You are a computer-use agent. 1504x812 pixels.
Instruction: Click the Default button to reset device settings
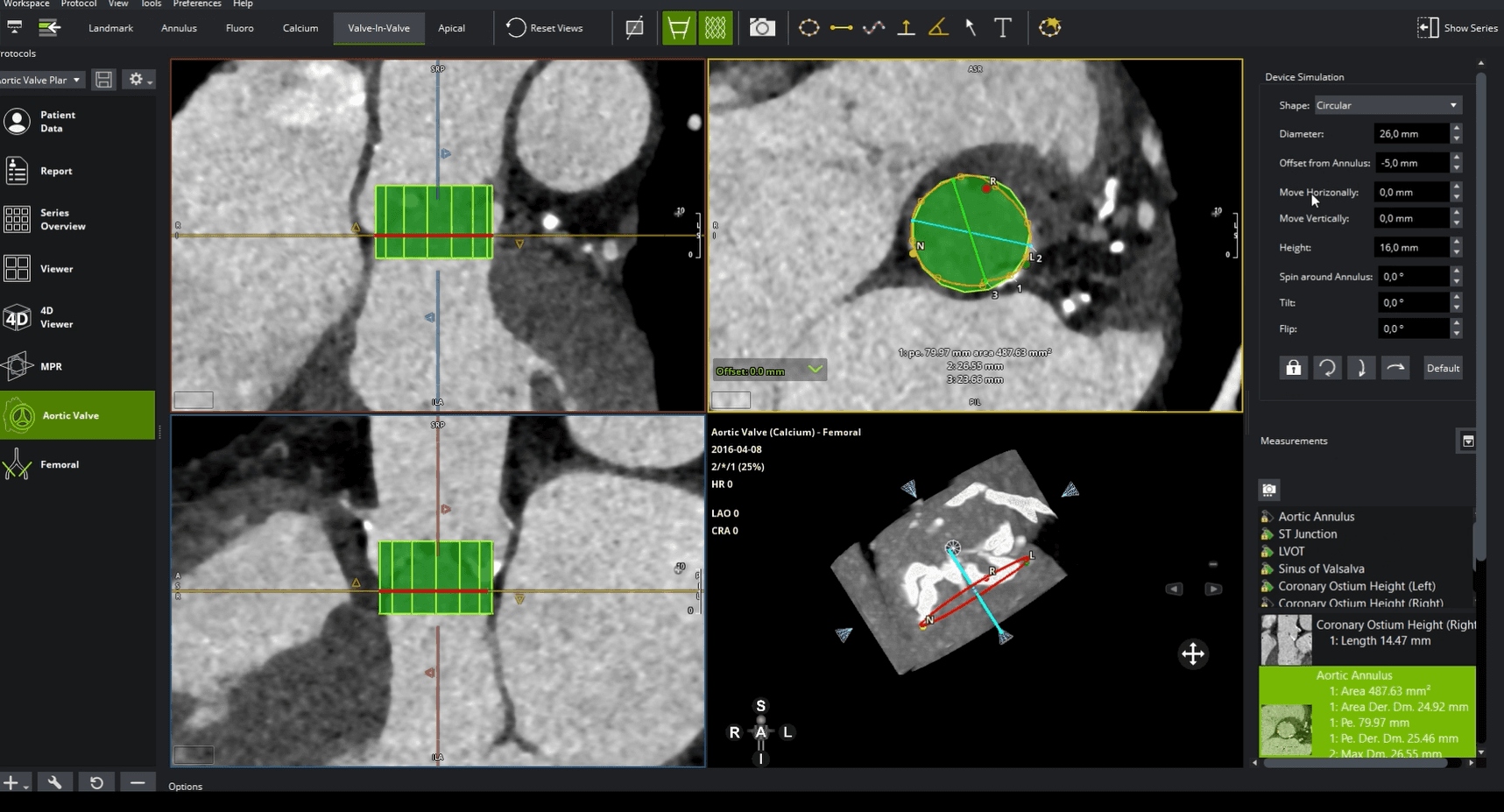1443,367
